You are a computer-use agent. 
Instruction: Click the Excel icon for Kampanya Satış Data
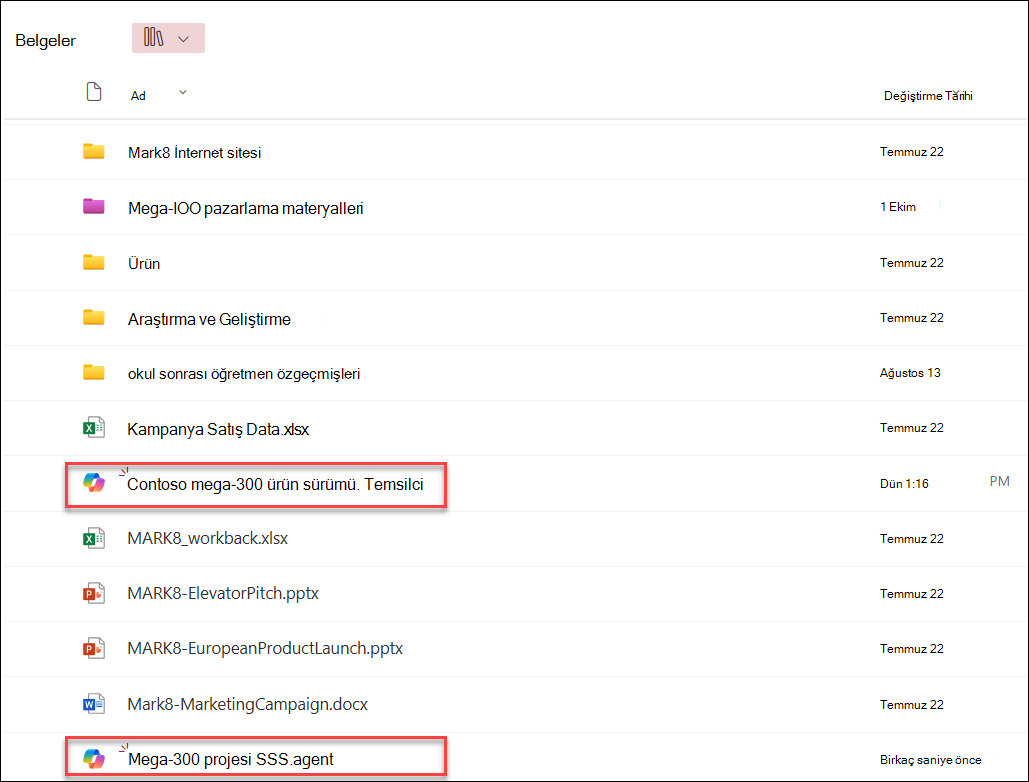(x=94, y=428)
